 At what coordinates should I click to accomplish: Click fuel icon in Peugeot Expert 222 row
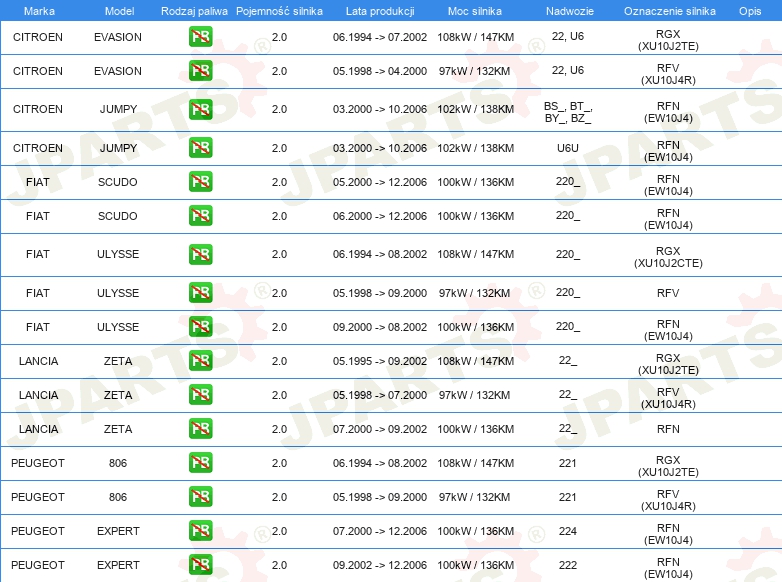(200, 564)
